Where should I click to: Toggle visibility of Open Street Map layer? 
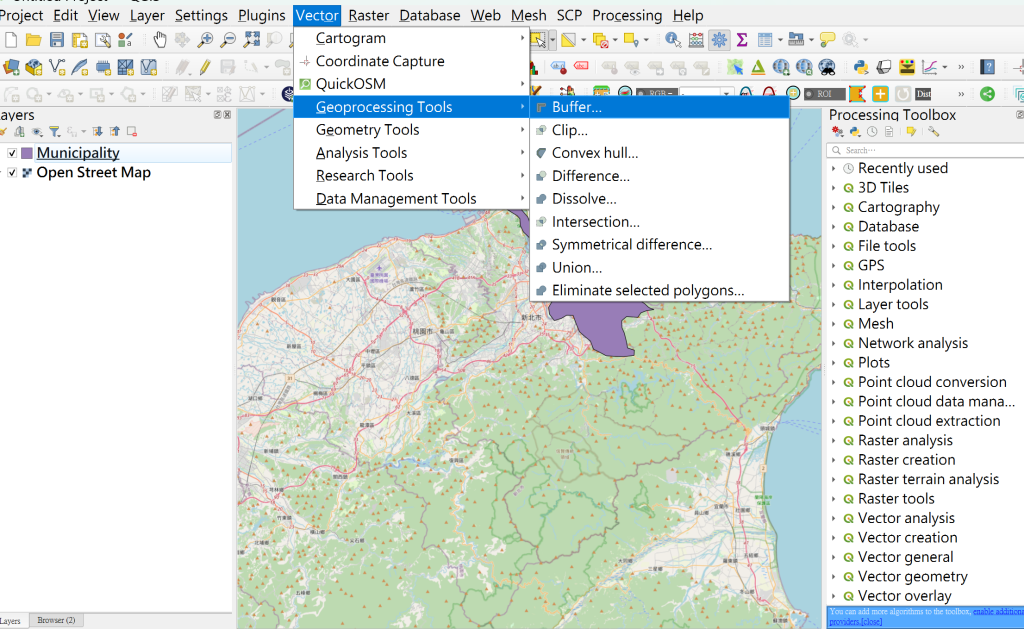pos(12,173)
